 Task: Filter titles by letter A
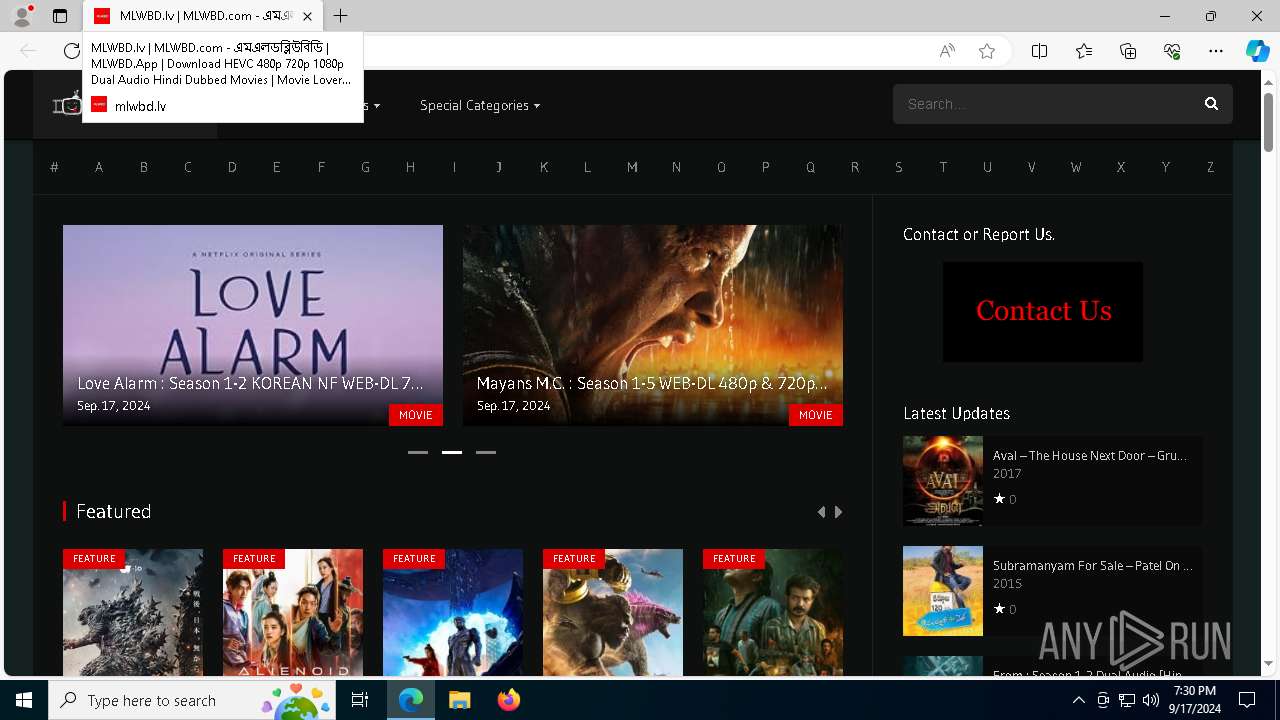tap(99, 167)
